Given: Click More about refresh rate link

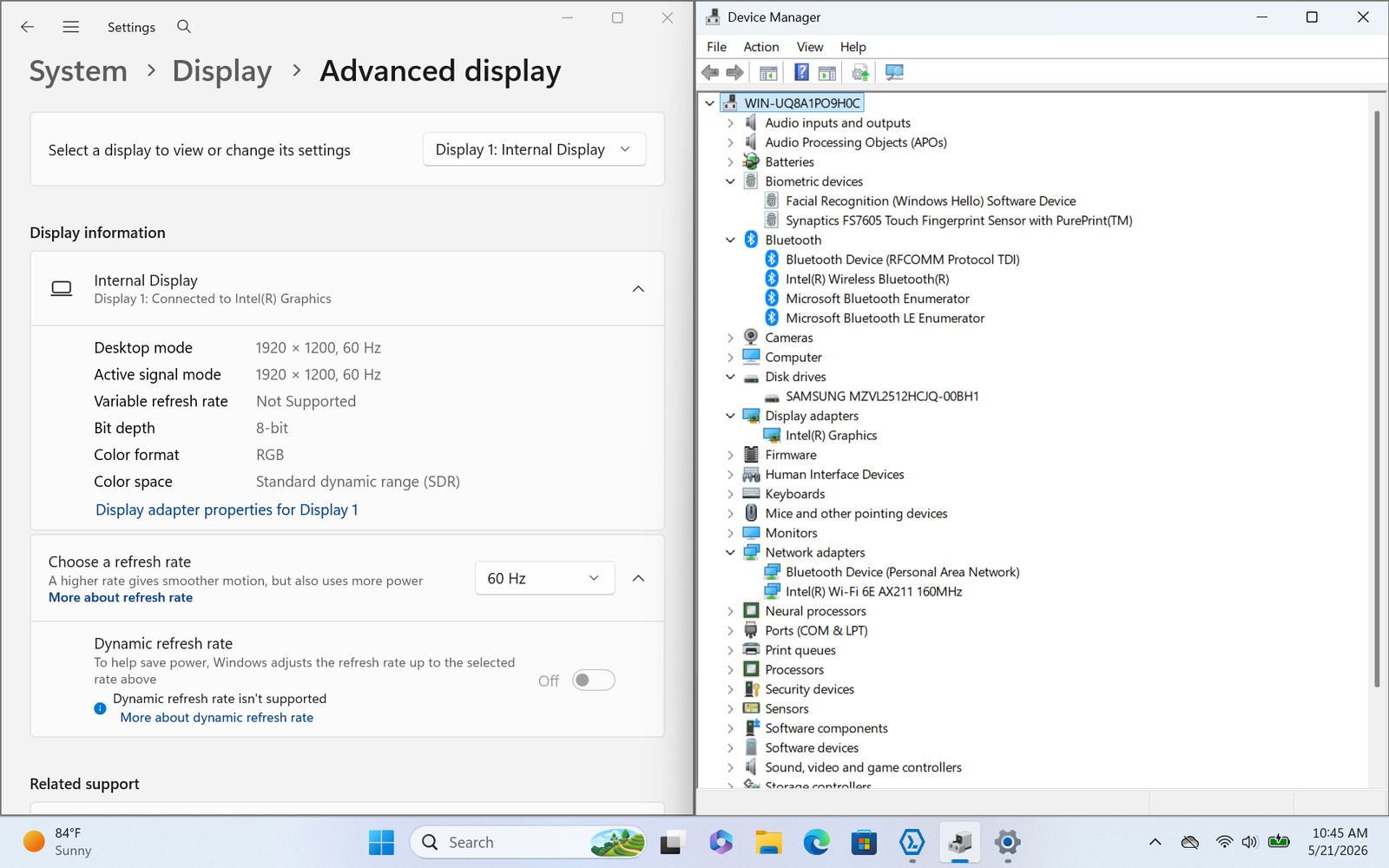Looking at the screenshot, I should coord(121,597).
